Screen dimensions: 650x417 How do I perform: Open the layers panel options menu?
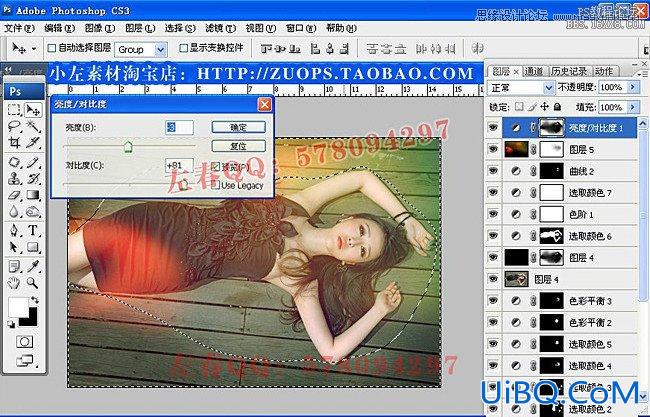643,74
